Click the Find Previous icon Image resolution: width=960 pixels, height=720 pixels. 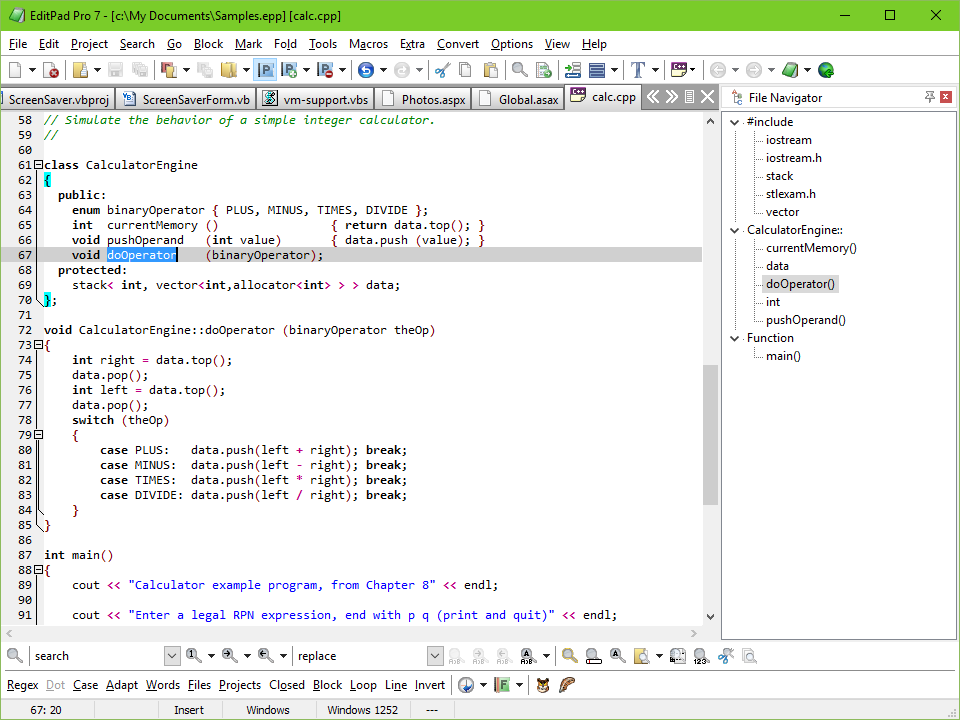(266, 656)
